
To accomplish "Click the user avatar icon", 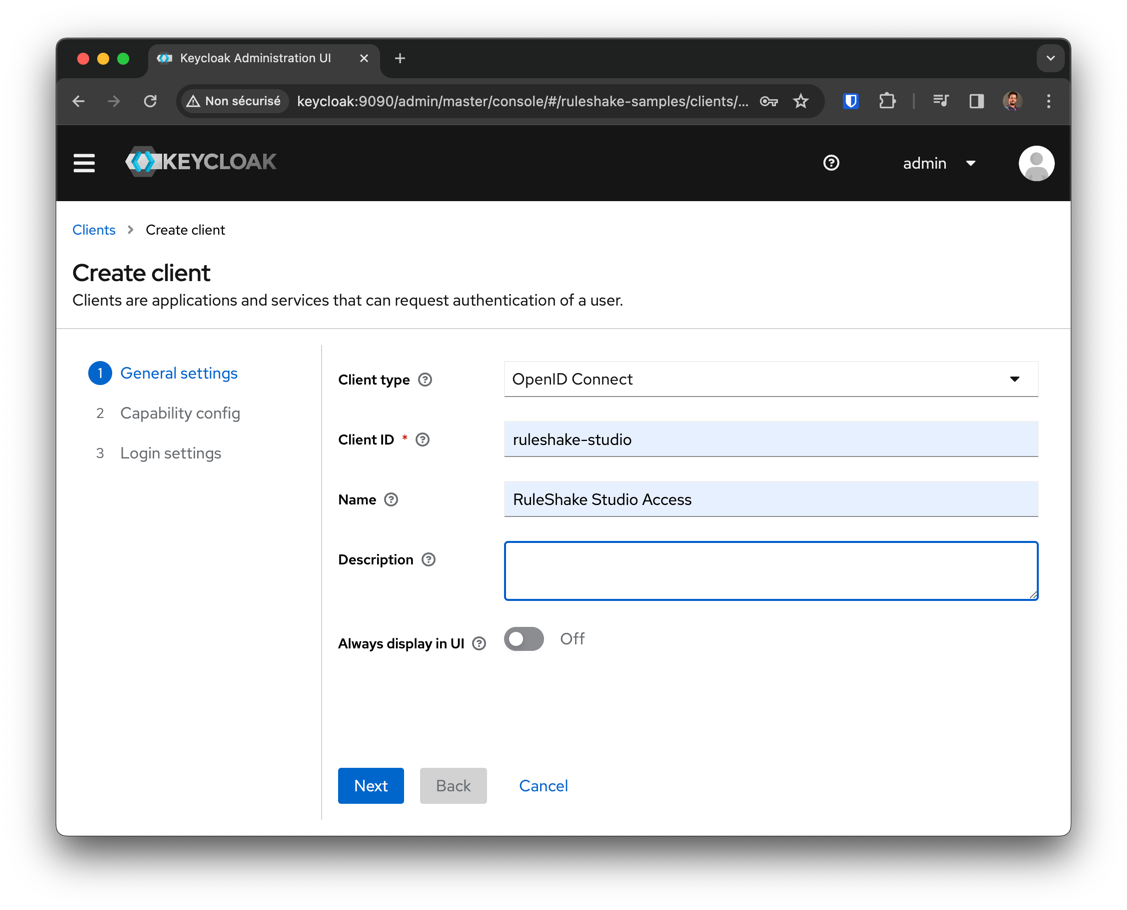I will click(1036, 163).
